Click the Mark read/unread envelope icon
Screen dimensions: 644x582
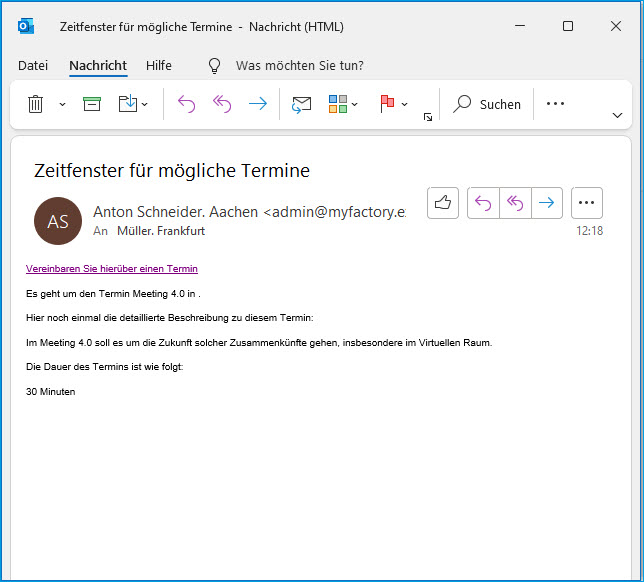[301, 104]
